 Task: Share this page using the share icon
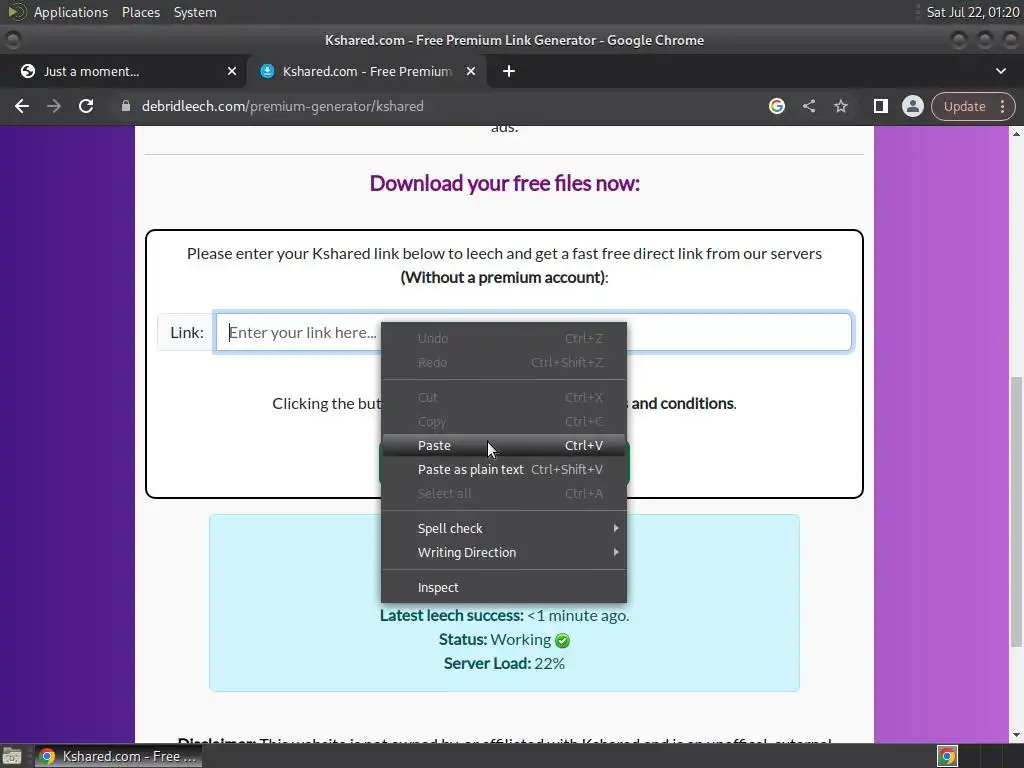tap(808, 106)
